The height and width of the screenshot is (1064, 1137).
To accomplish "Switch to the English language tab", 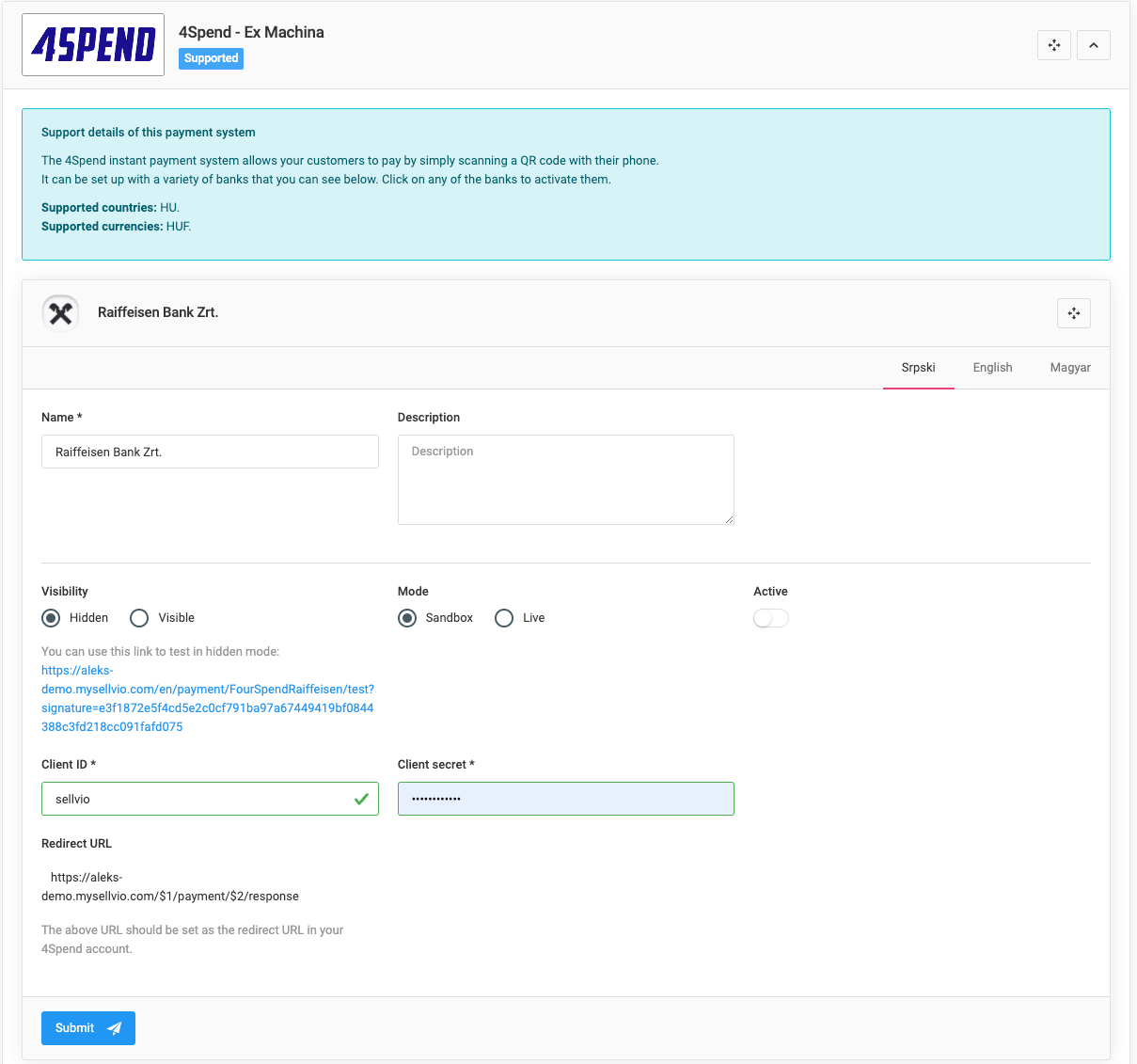I will click(992, 367).
